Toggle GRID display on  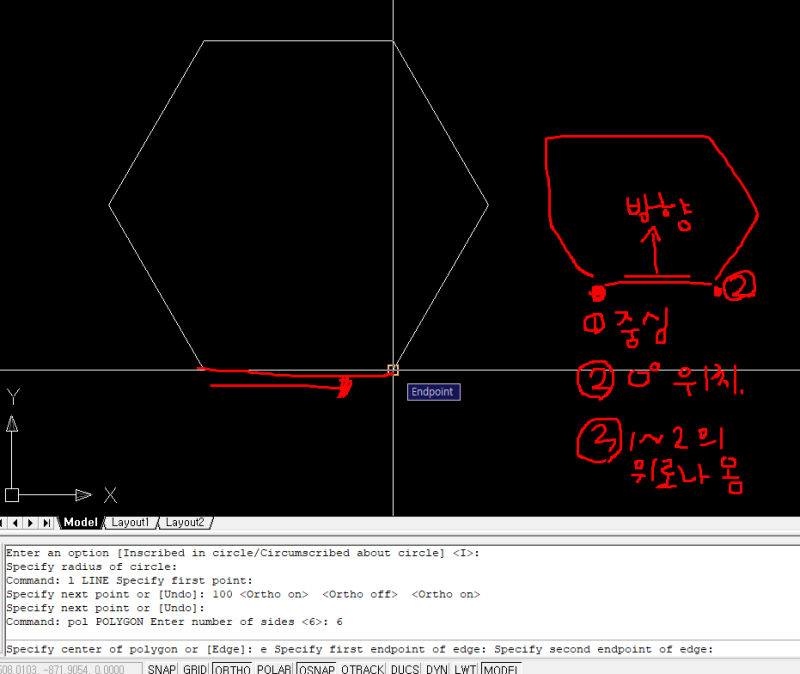[x=194, y=669]
